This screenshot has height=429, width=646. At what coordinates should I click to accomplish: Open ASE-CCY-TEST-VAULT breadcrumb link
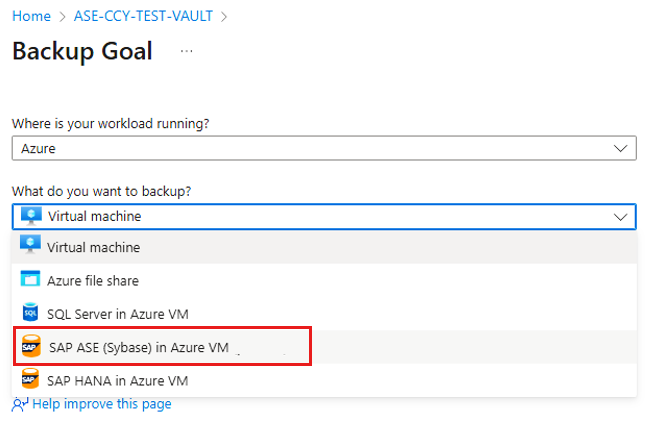pyautogui.click(x=144, y=17)
